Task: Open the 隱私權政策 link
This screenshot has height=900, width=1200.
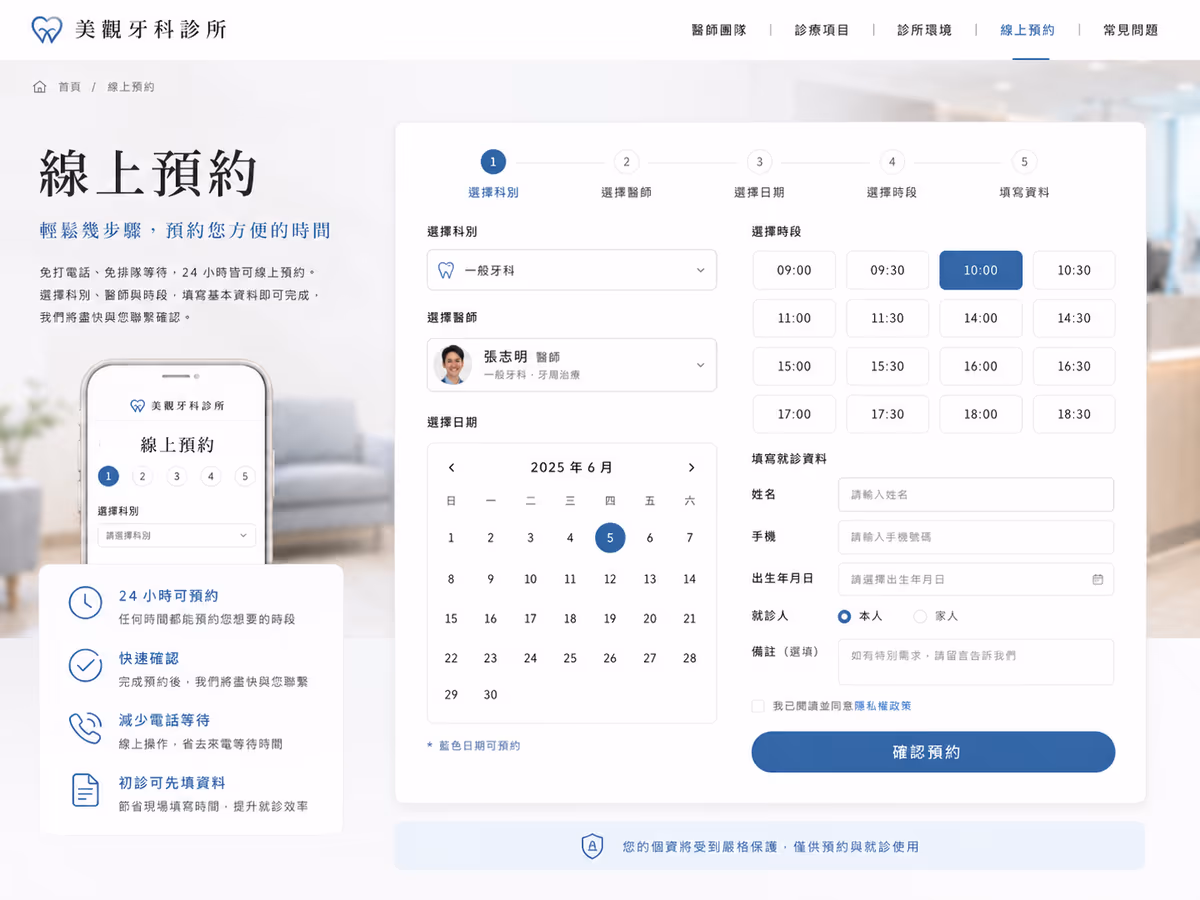Action: pos(883,706)
